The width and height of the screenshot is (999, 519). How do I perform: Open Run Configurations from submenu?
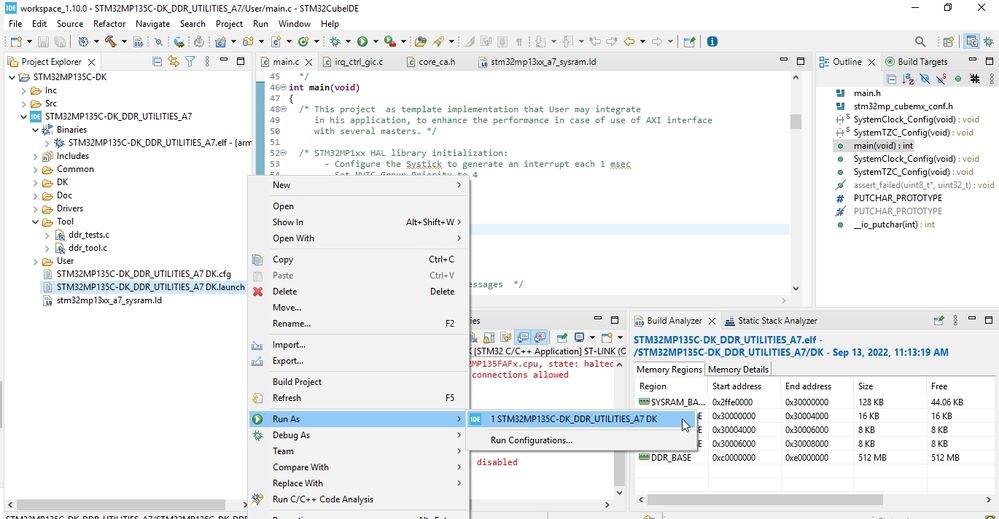[x=581, y=440]
